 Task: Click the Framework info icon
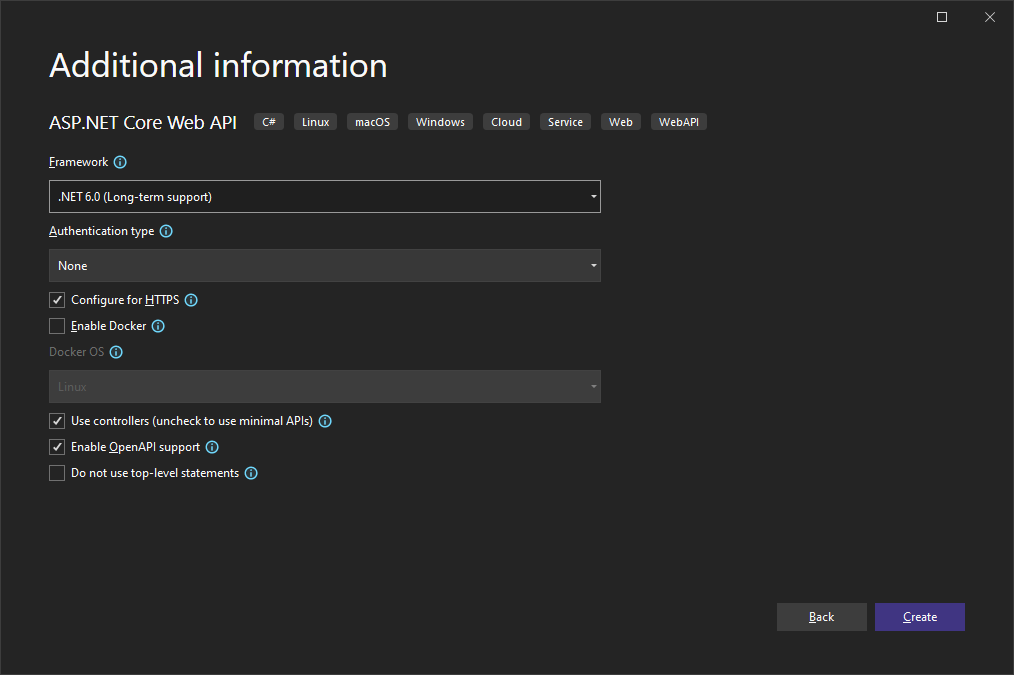point(120,162)
